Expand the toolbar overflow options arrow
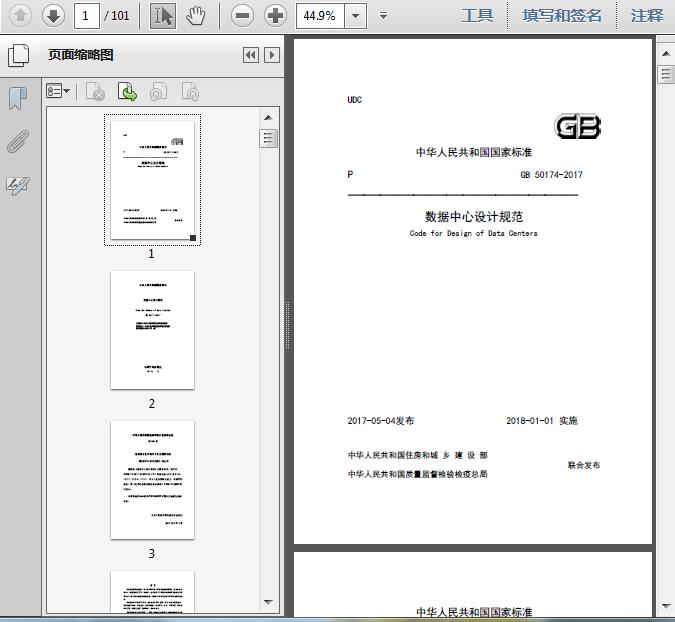Image resolution: width=675 pixels, height=622 pixels. pos(383,16)
